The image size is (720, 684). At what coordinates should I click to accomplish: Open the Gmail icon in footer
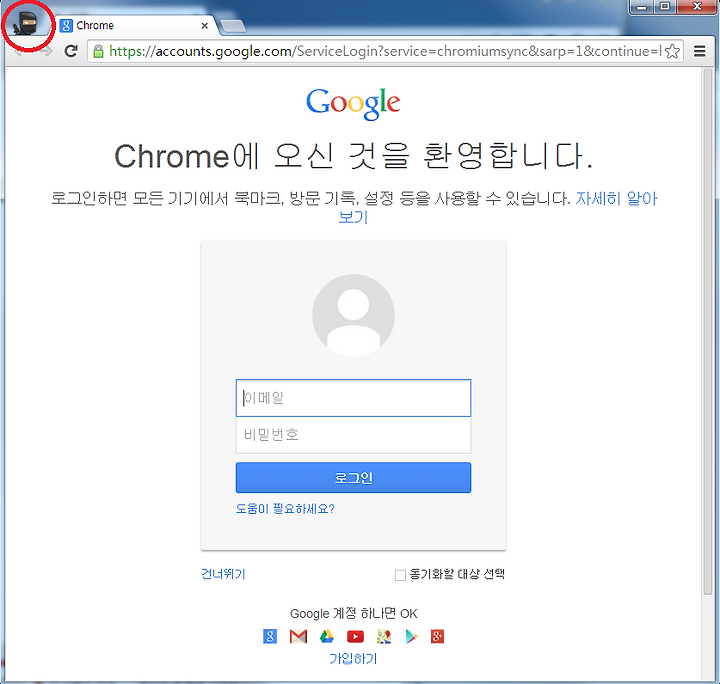pyautogui.click(x=298, y=636)
